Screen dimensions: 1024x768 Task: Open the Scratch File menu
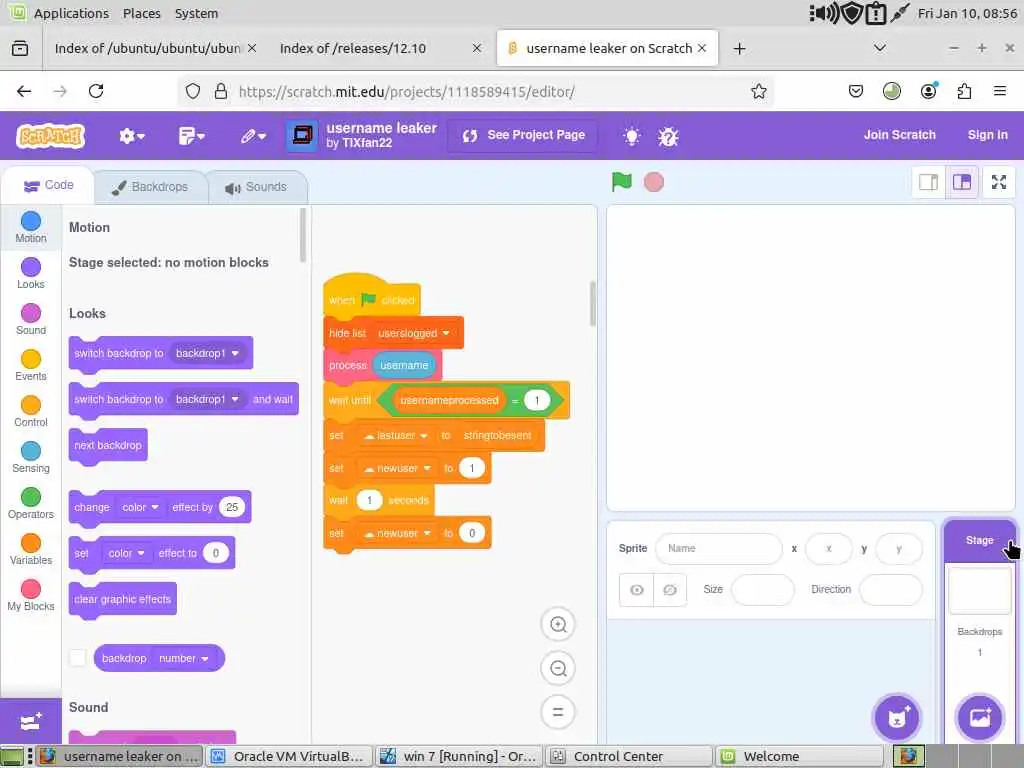(x=191, y=136)
